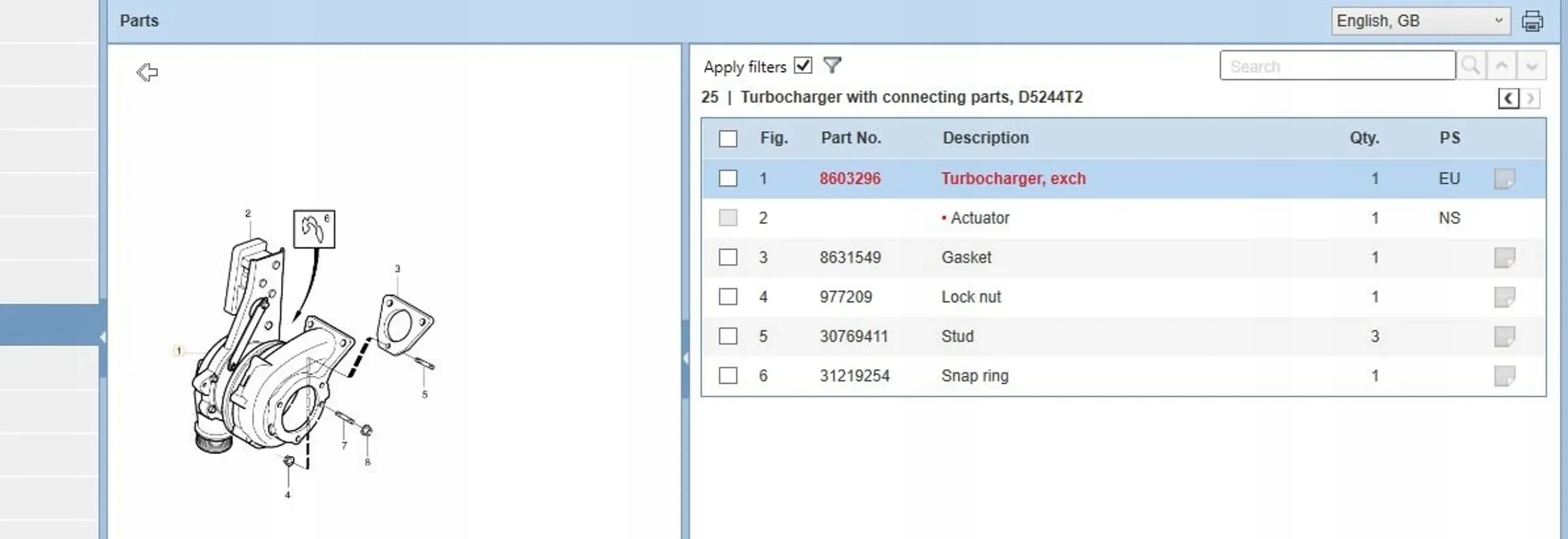The height and width of the screenshot is (539, 1568).
Task: Click callout number 4 on the diagram
Action: pyautogui.click(x=287, y=495)
